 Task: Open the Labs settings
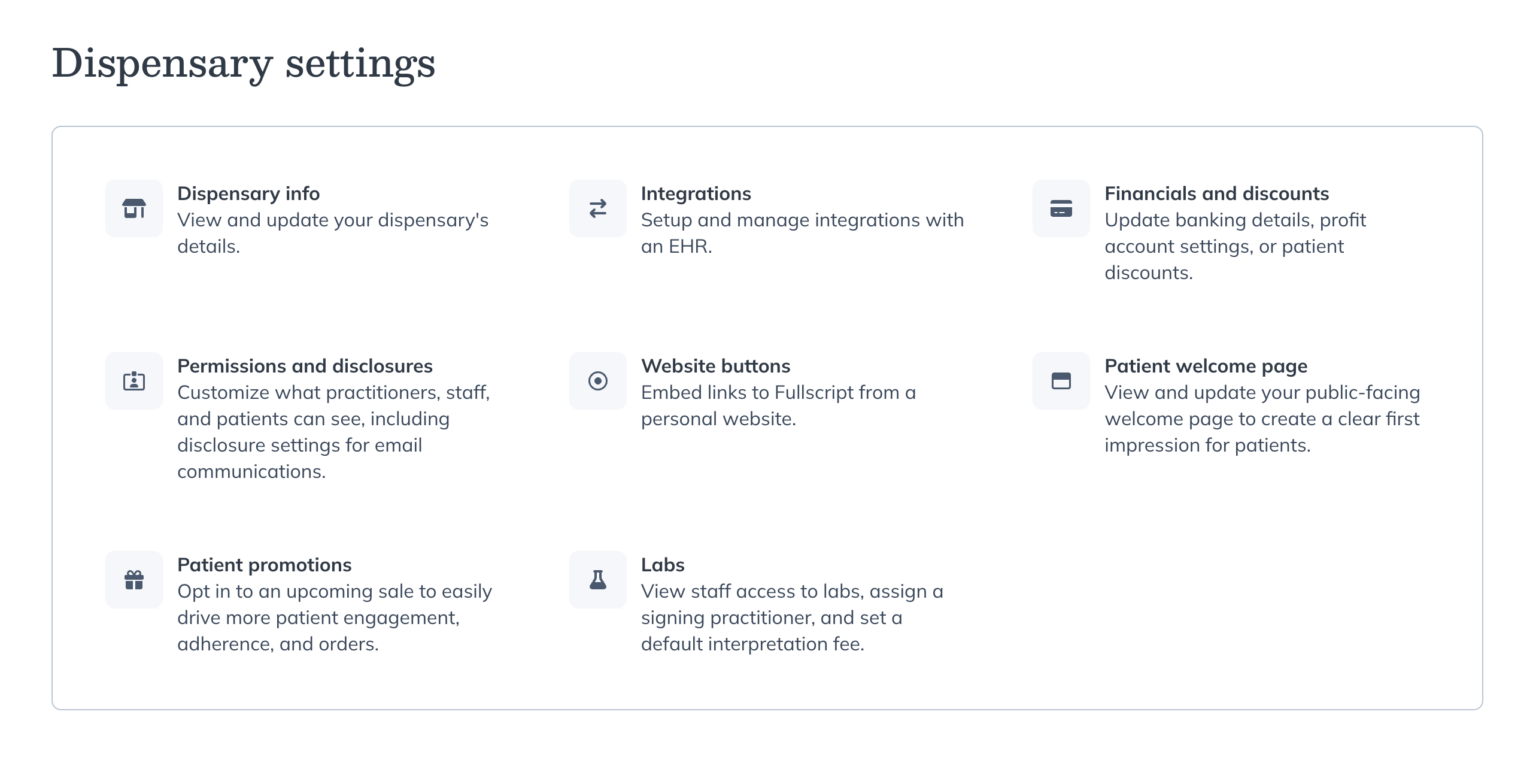pyautogui.click(x=662, y=564)
